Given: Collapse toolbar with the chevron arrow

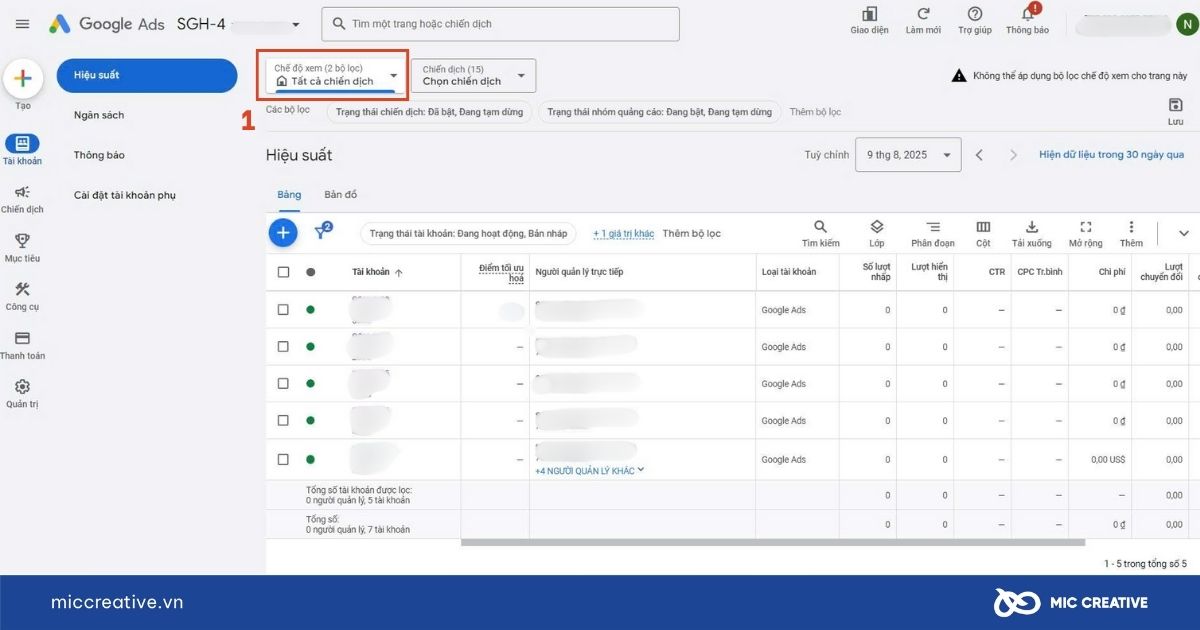Looking at the screenshot, I should click(x=1184, y=233).
